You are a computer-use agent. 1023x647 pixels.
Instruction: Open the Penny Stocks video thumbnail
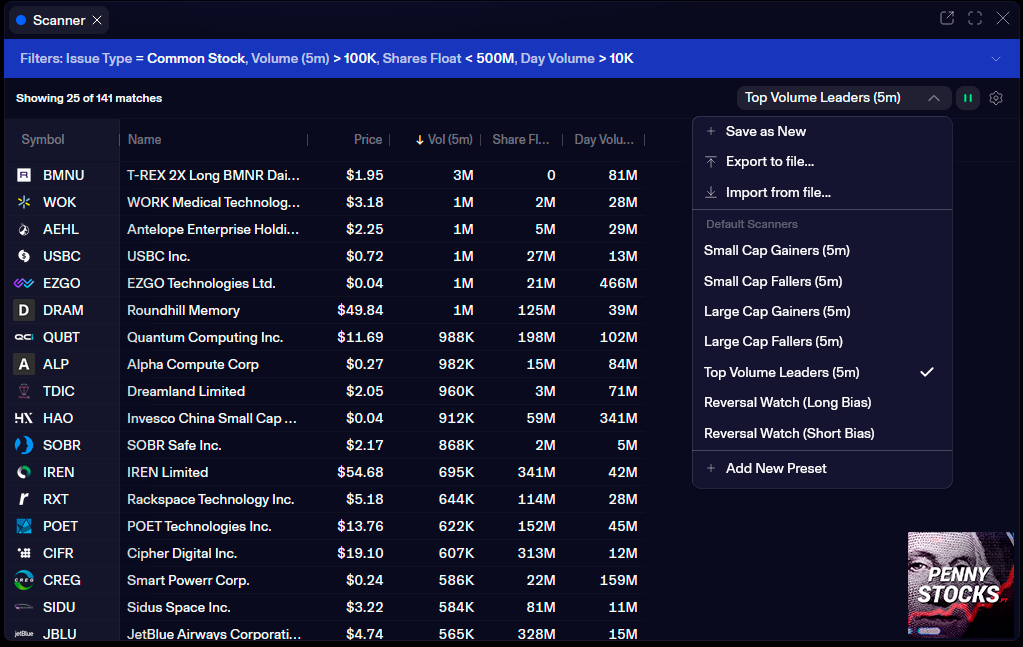tap(960, 584)
